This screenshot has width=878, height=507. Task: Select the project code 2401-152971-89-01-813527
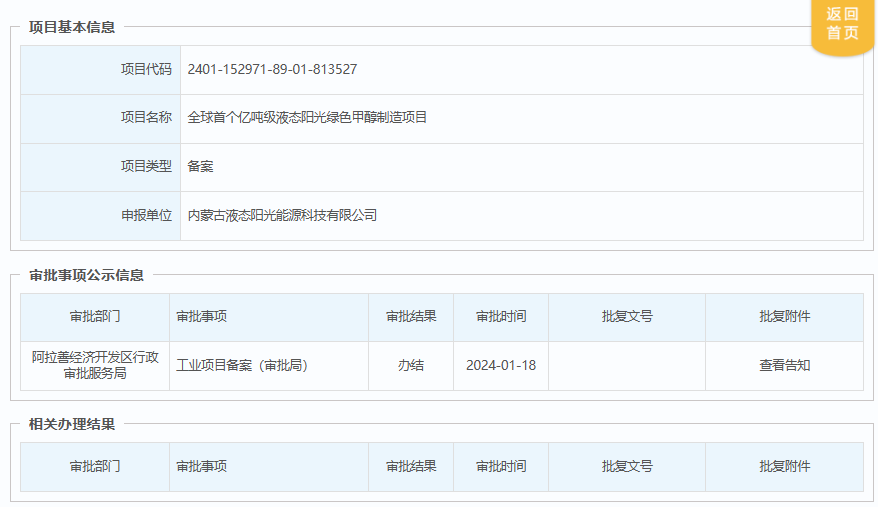tap(272, 69)
